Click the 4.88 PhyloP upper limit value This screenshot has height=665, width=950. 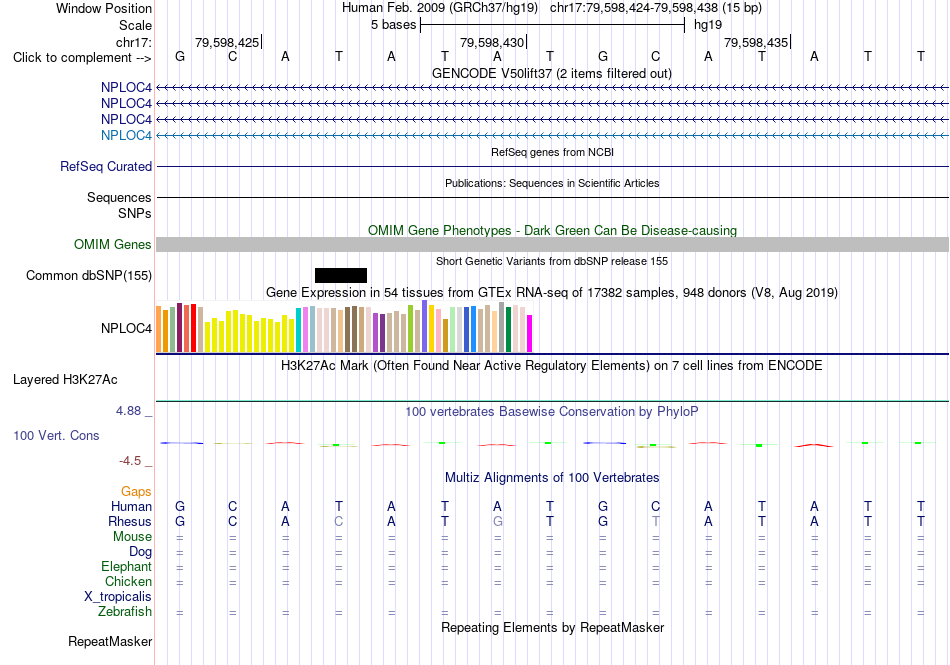(128, 411)
